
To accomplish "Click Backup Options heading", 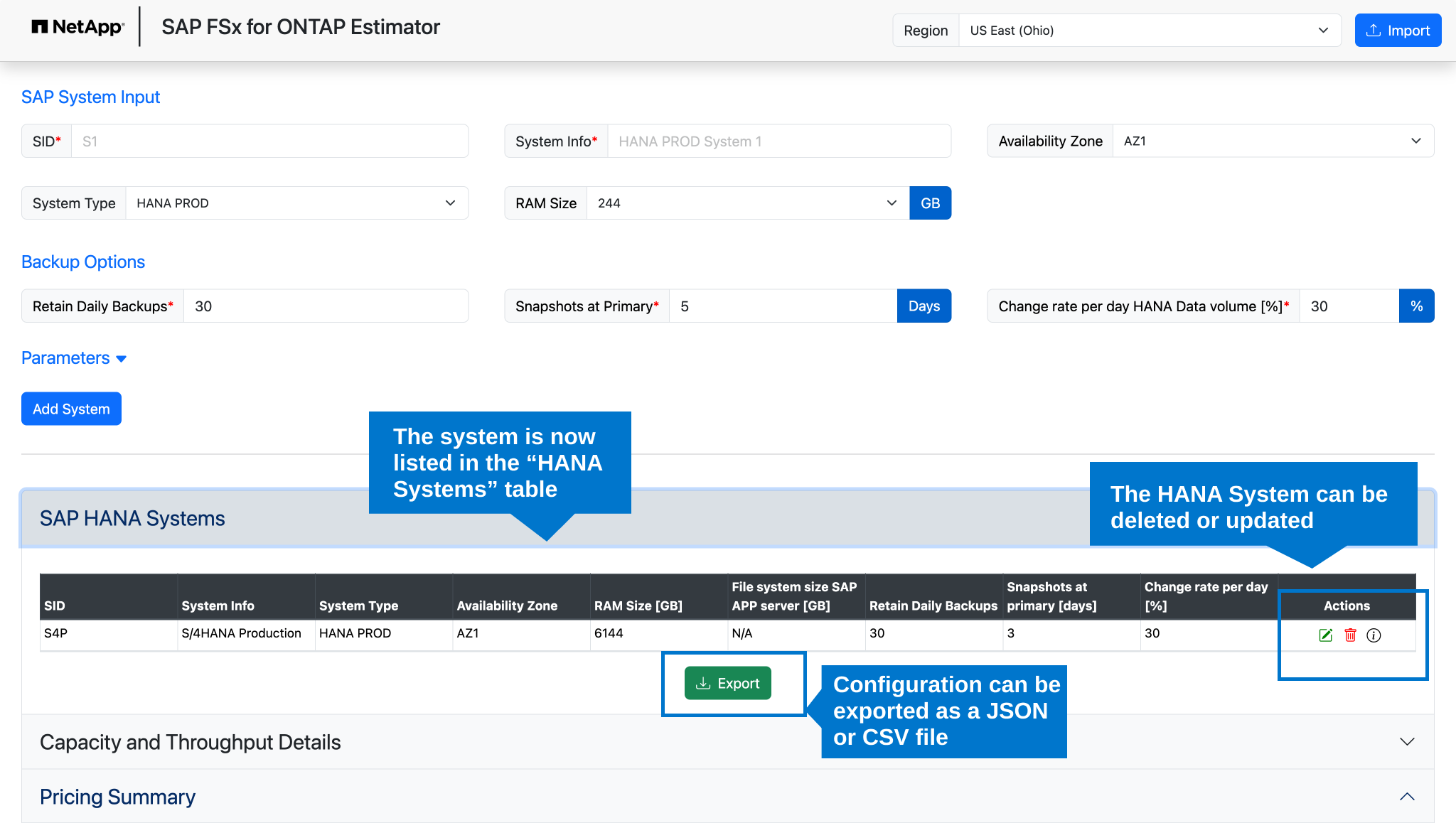I will point(83,262).
